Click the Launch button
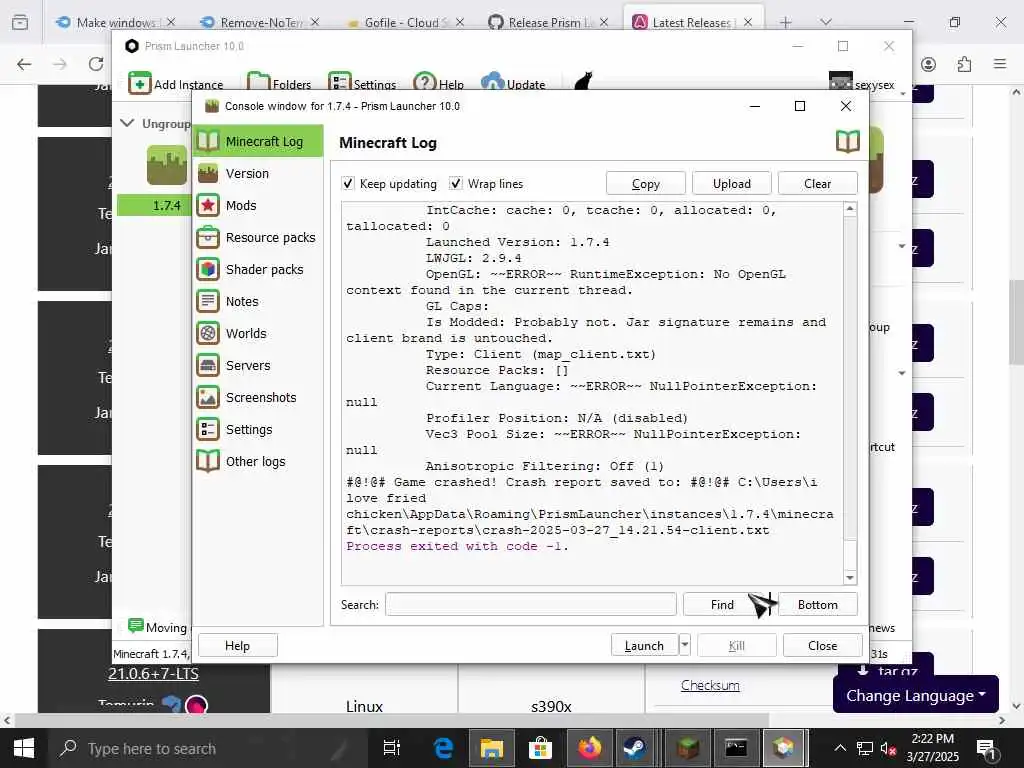This screenshot has width=1024, height=768. coord(644,645)
